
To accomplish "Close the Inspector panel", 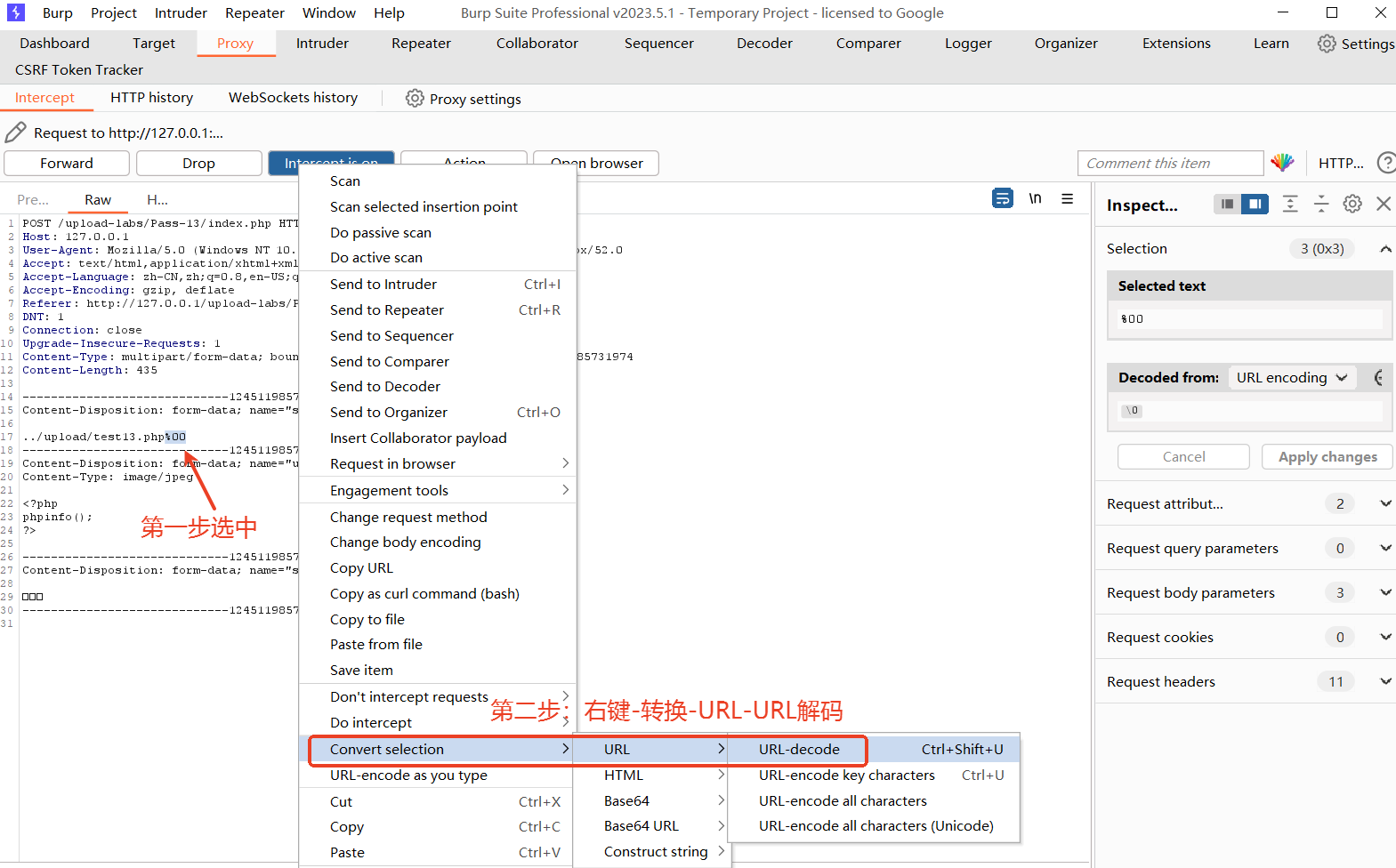I will [1384, 204].
